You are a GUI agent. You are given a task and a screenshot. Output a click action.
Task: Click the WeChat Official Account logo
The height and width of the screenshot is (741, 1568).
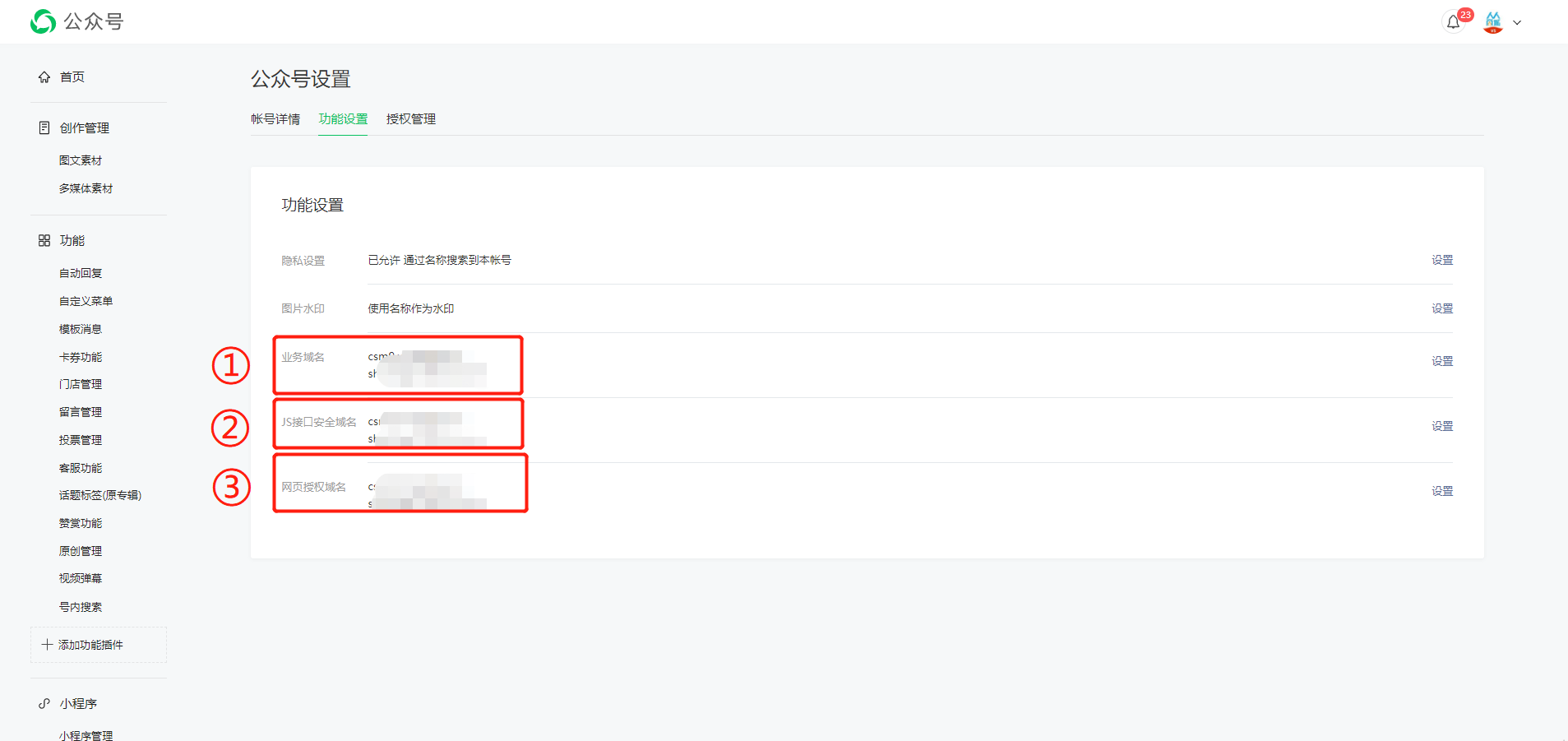pyautogui.click(x=44, y=21)
